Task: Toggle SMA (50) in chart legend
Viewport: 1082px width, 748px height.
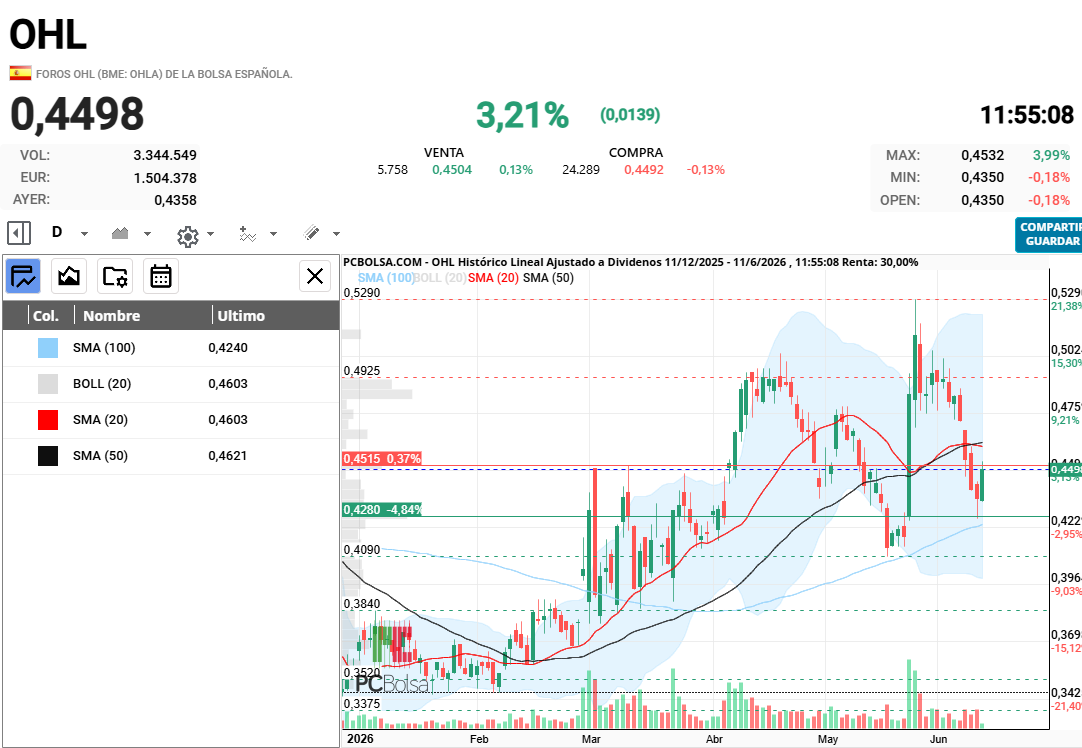Action: tap(548, 277)
